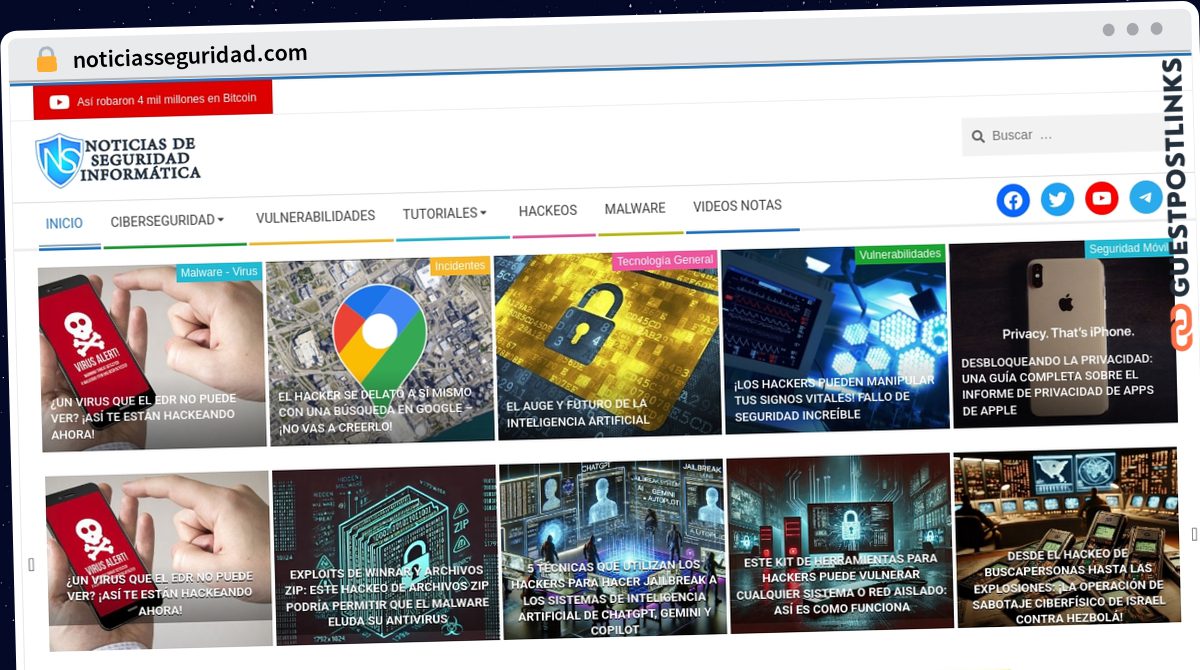1200x670 pixels.
Task: Open the Hezbolá pager hack article
Action: pyautogui.click(x=1067, y=536)
